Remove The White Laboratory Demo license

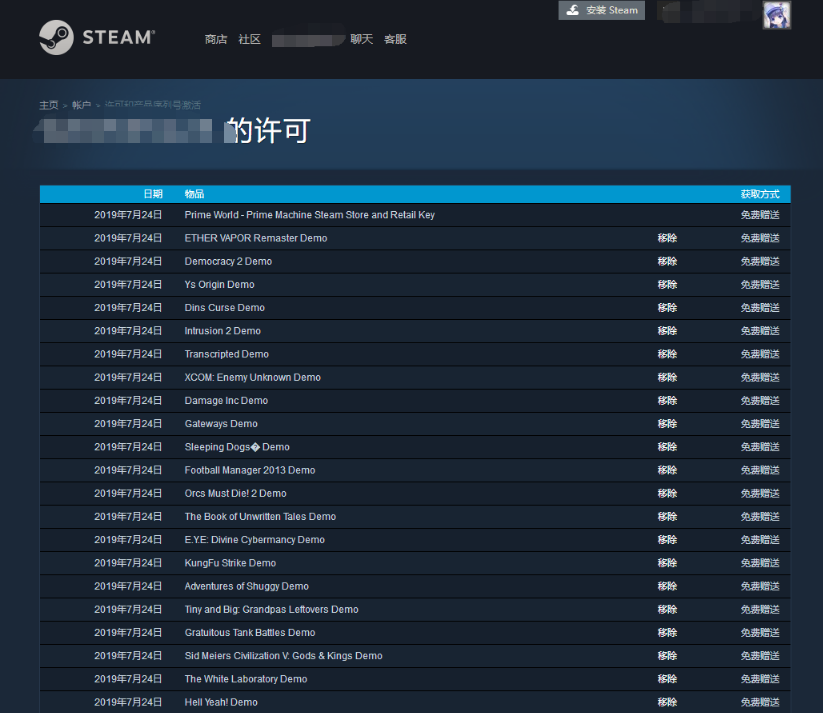coord(667,679)
